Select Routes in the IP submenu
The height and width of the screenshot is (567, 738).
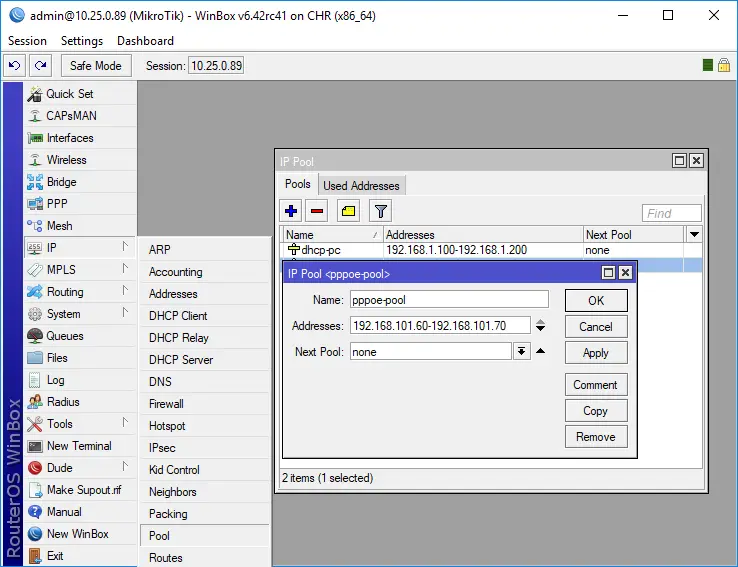coord(205,558)
